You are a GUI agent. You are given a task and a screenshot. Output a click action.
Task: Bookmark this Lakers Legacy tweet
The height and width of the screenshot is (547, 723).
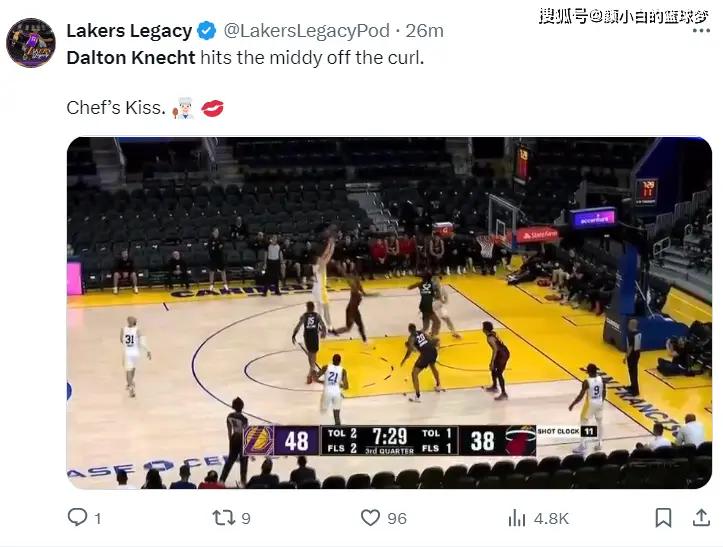click(663, 517)
